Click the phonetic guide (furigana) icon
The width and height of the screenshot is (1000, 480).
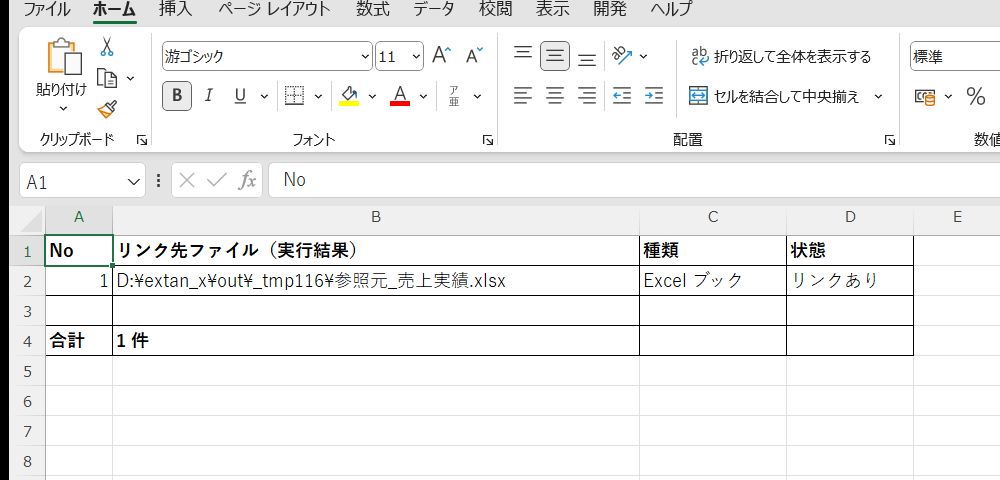click(x=454, y=96)
